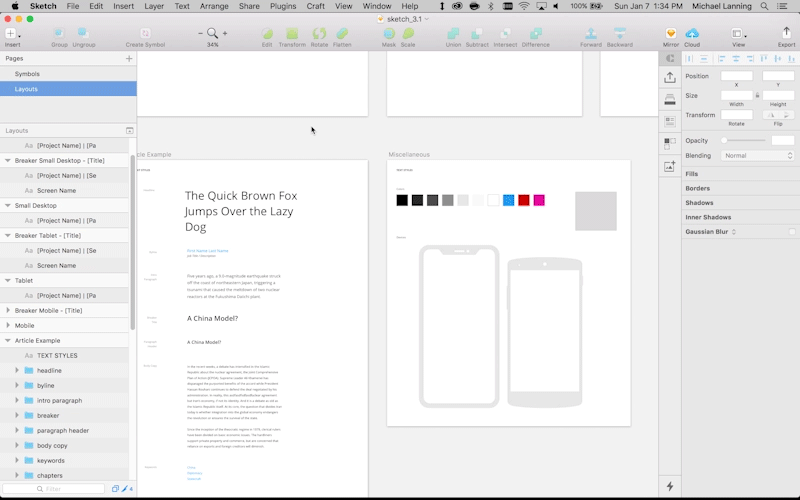Click the blue color swatch
This screenshot has height=500, width=800.
tap(509, 200)
